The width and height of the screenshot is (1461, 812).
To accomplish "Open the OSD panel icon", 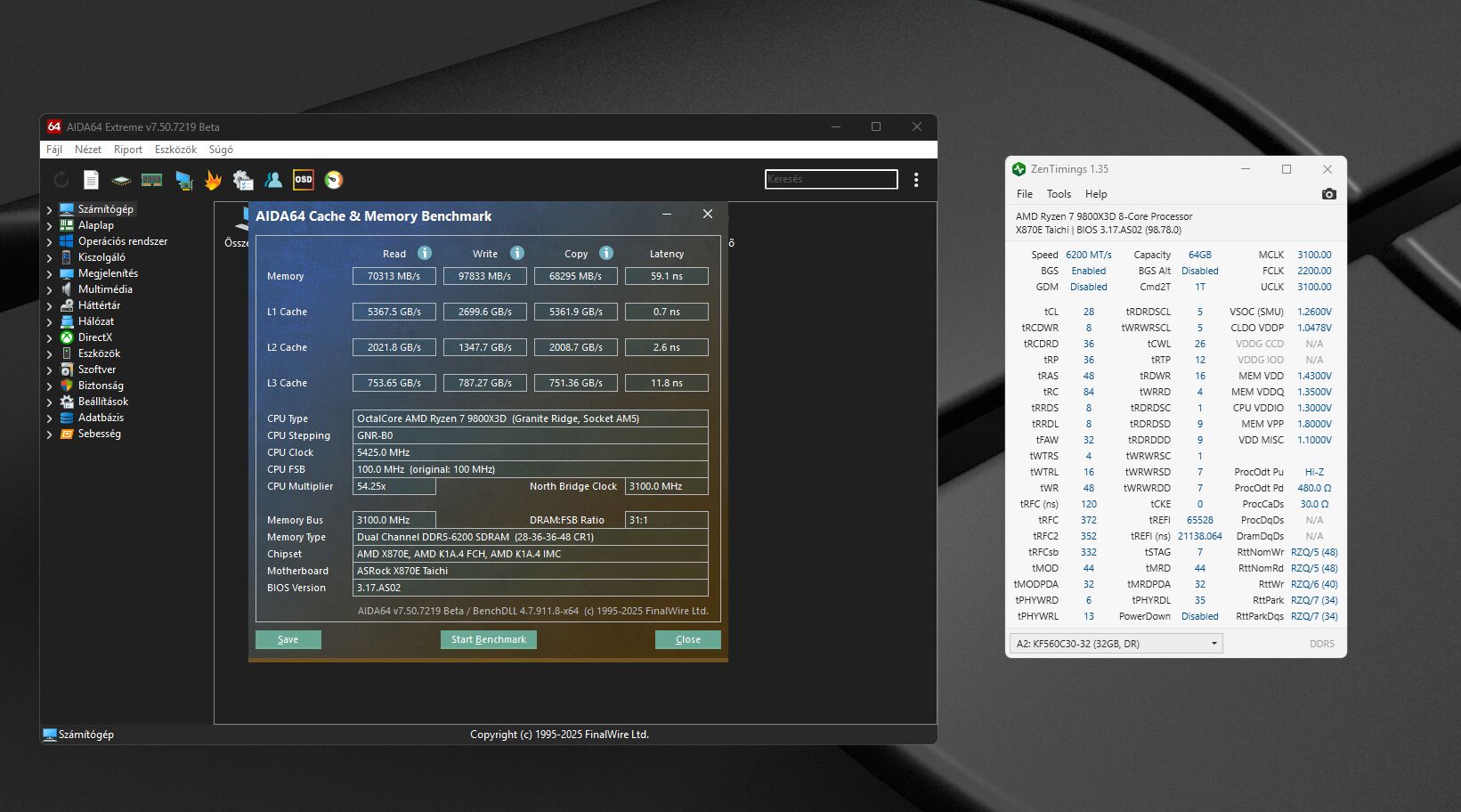I will pyautogui.click(x=304, y=180).
